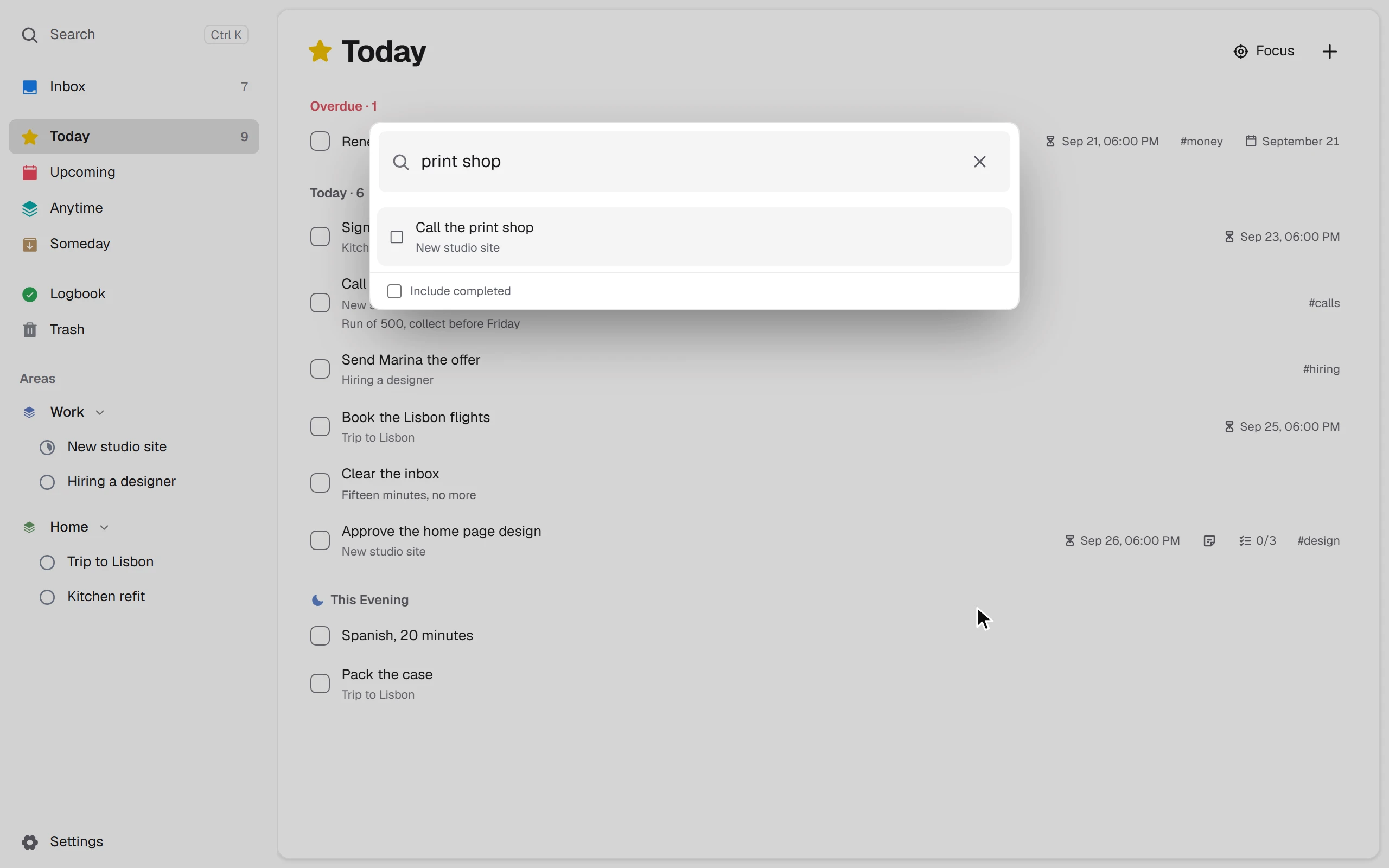The height and width of the screenshot is (868, 1389).
Task: Collapse the Work area chevron
Action: [100, 413]
